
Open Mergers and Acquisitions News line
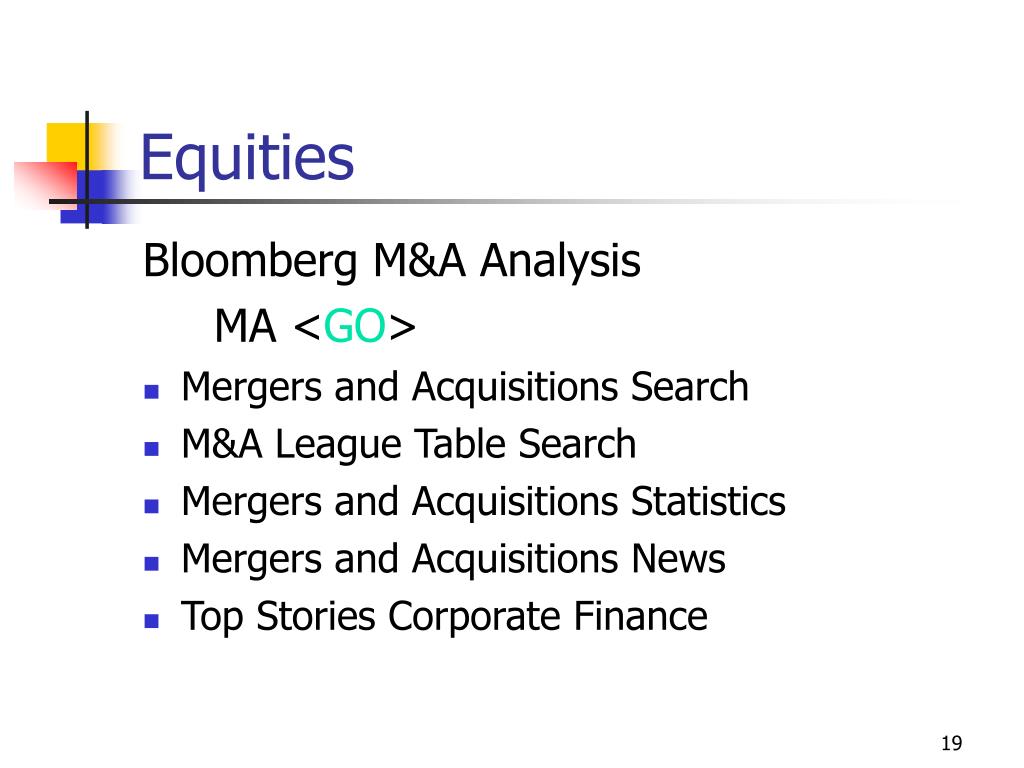click(x=453, y=559)
